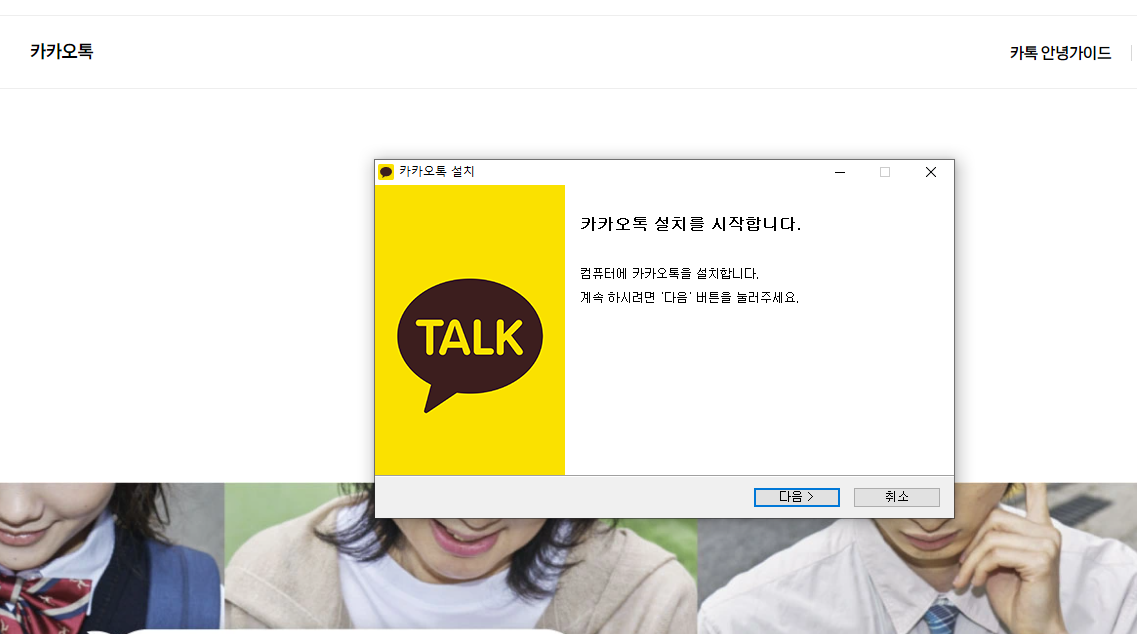This screenshot has width=1137, height=634.
Task: Open the 카톡 안녕가이드 link on webpage
Action: tap(1060, 53)
